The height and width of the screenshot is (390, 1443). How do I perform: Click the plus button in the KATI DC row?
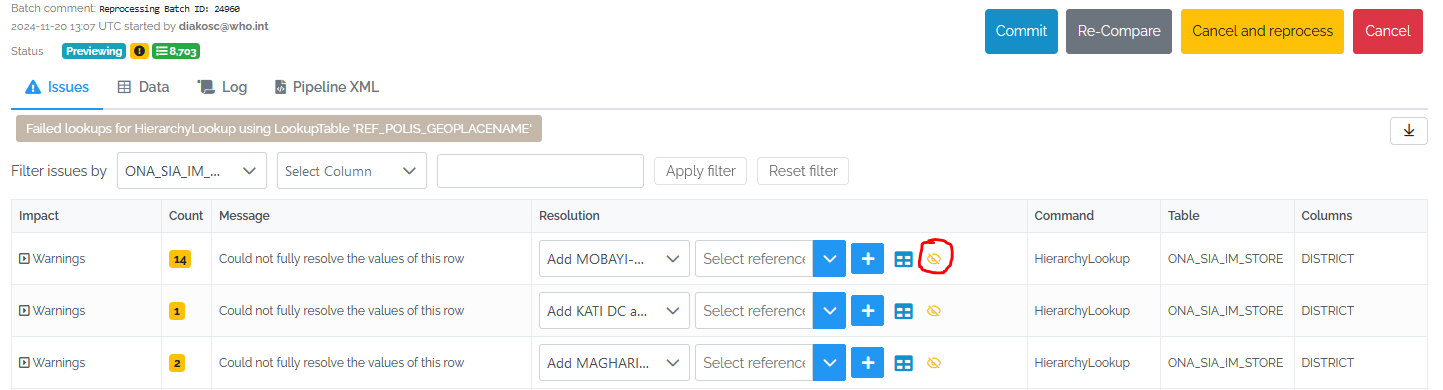(867, 311)
